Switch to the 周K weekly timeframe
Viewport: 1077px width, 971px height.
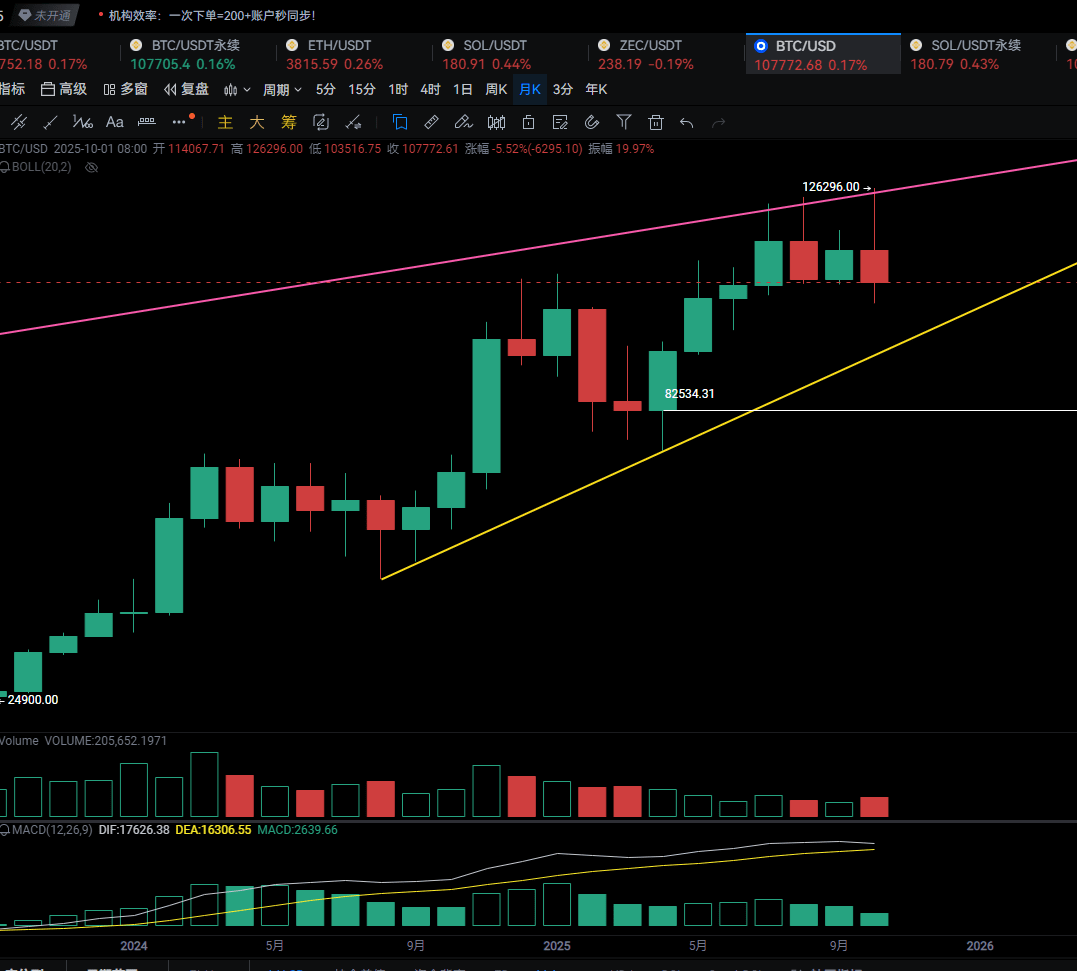pos(496,89)
